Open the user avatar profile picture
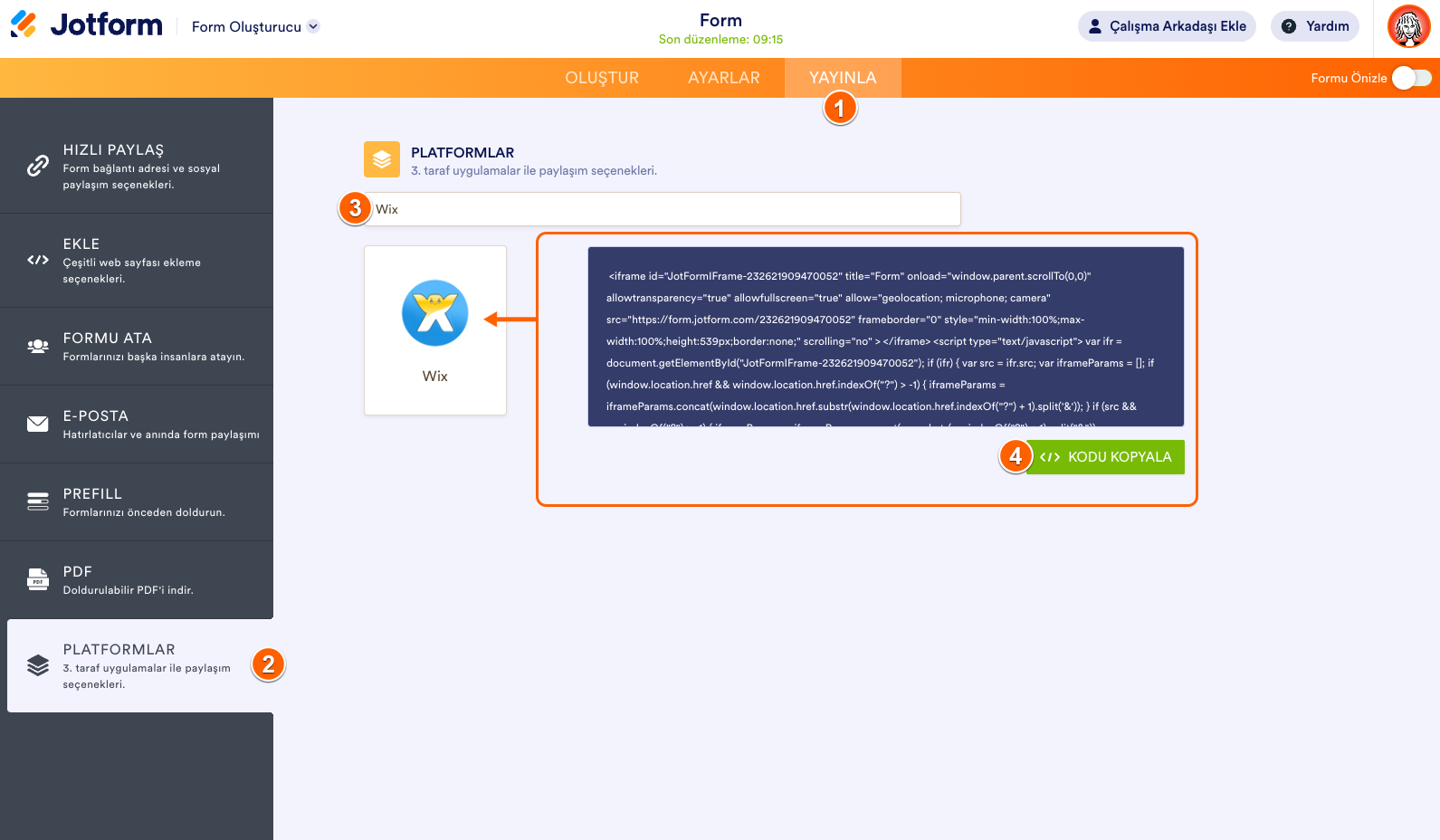This screenshot has height=840, width=1440. [x=1408, y=26]
